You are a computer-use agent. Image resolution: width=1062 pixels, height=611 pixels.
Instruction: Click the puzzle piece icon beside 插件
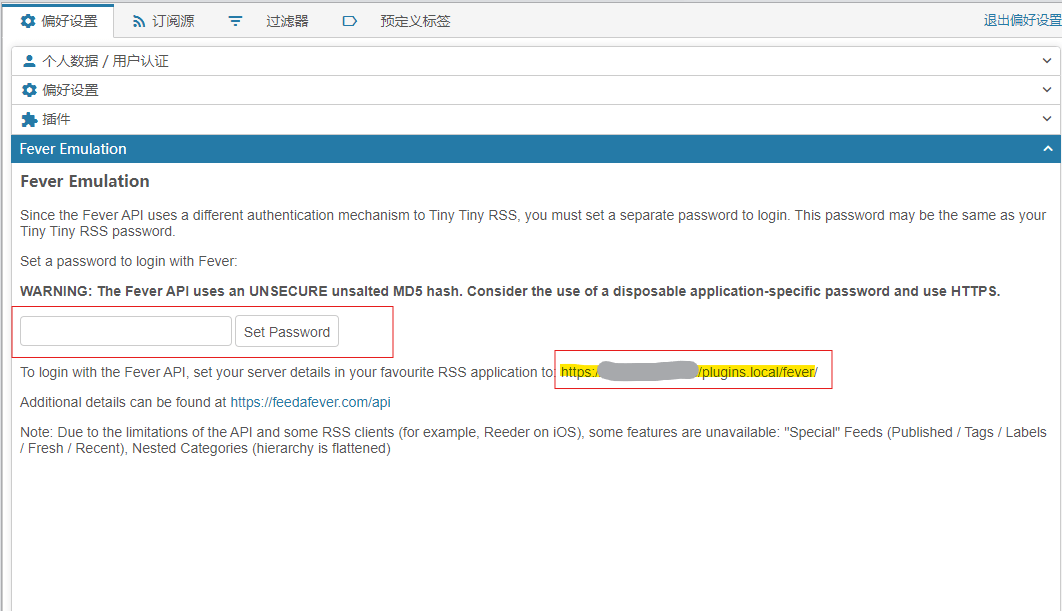[x=29, y=119]
